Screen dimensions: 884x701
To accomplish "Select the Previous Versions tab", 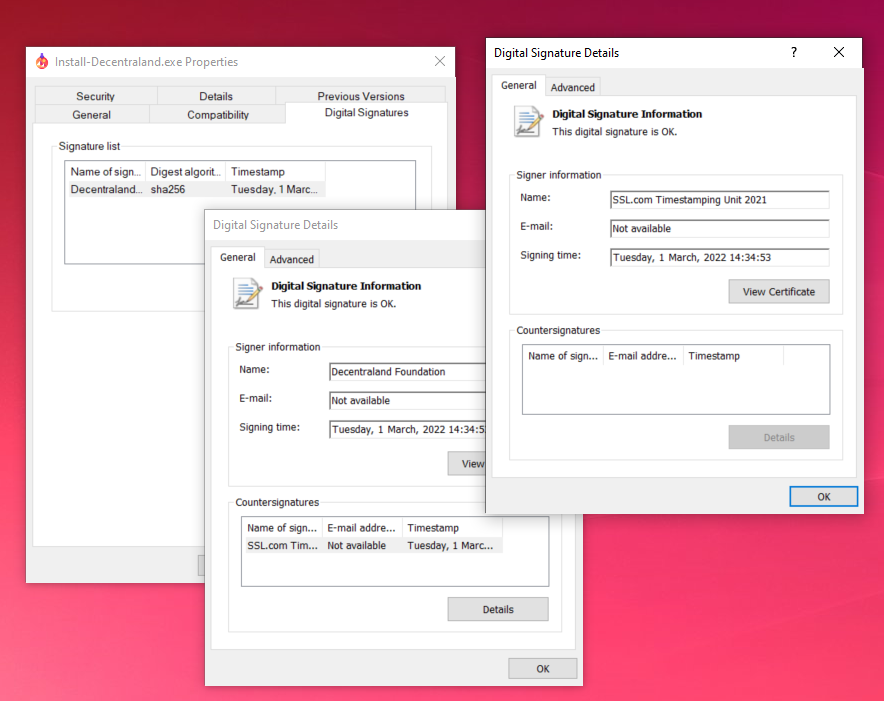I will tap(361, 96).
